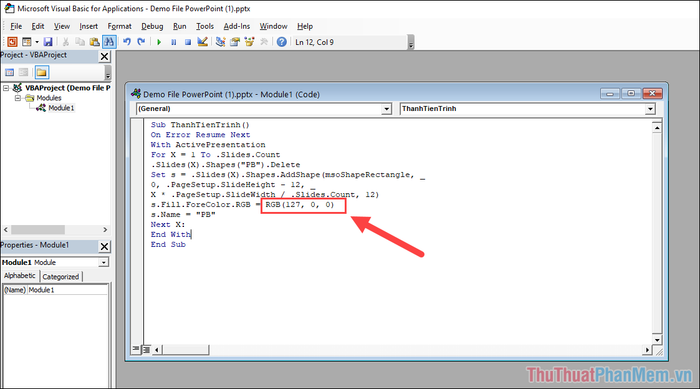The height and width of the screenshot is (389, 700).
Task: Open the Module1 Module object dropdown
Action: tap(103, 263)
